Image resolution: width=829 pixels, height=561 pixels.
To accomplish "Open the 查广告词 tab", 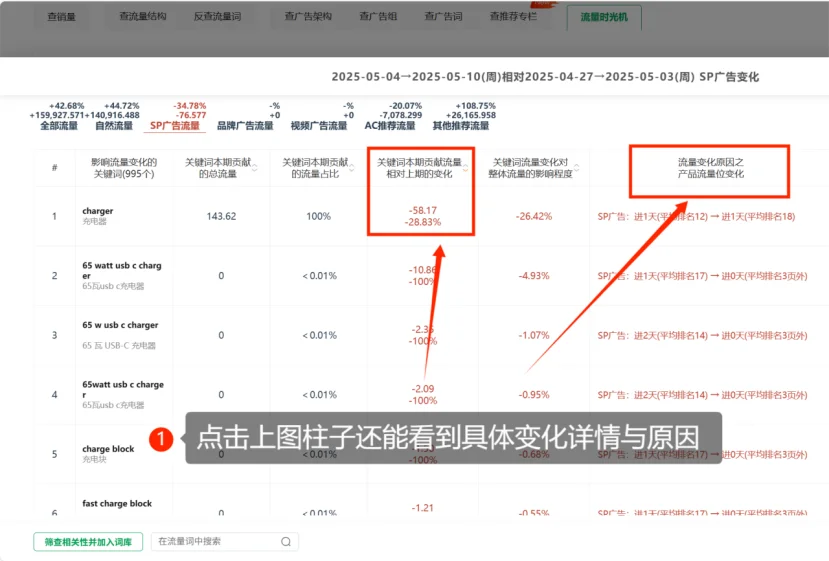I will point(443,16).
